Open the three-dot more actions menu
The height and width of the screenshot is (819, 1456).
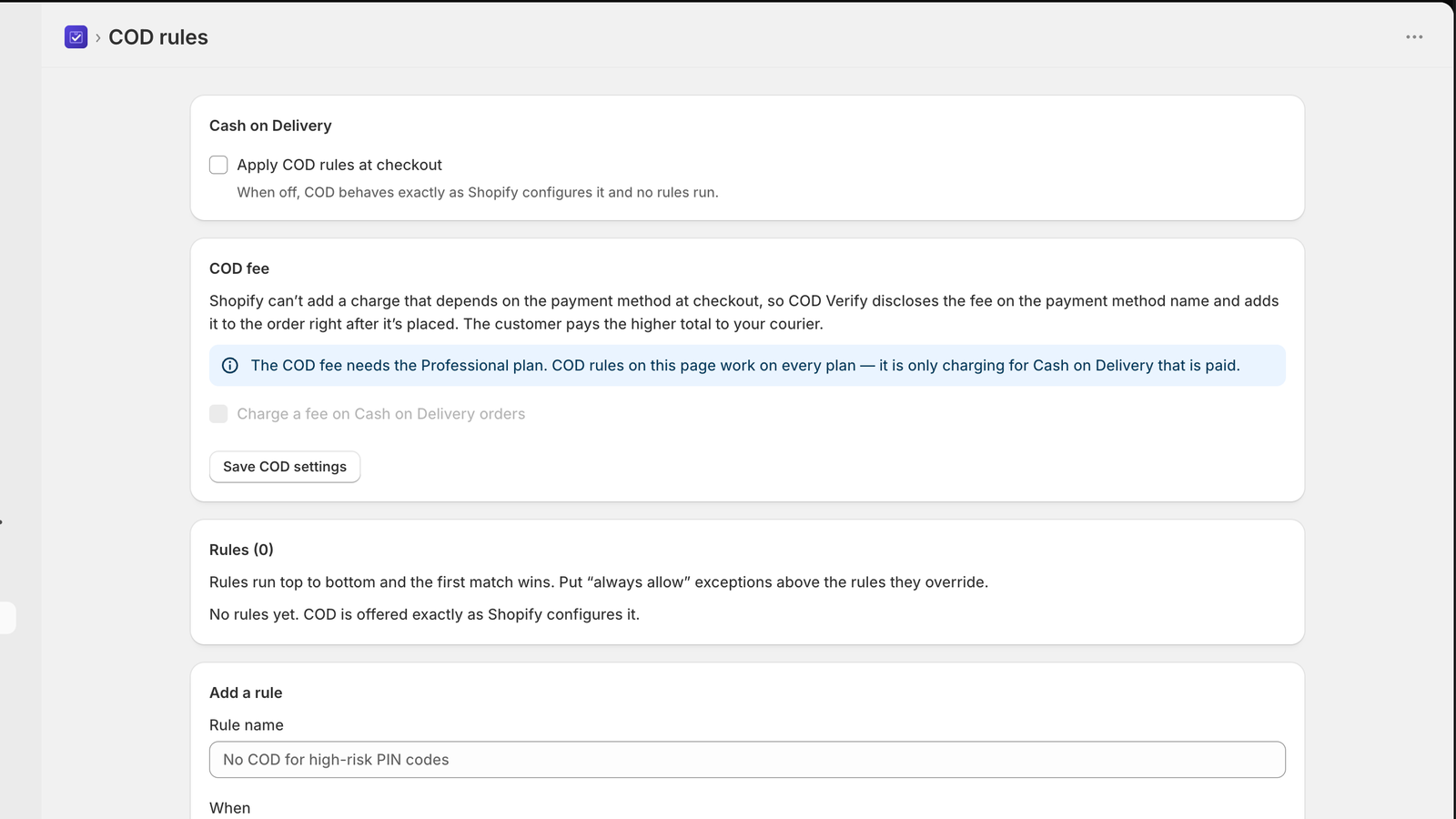[1414, 37]
